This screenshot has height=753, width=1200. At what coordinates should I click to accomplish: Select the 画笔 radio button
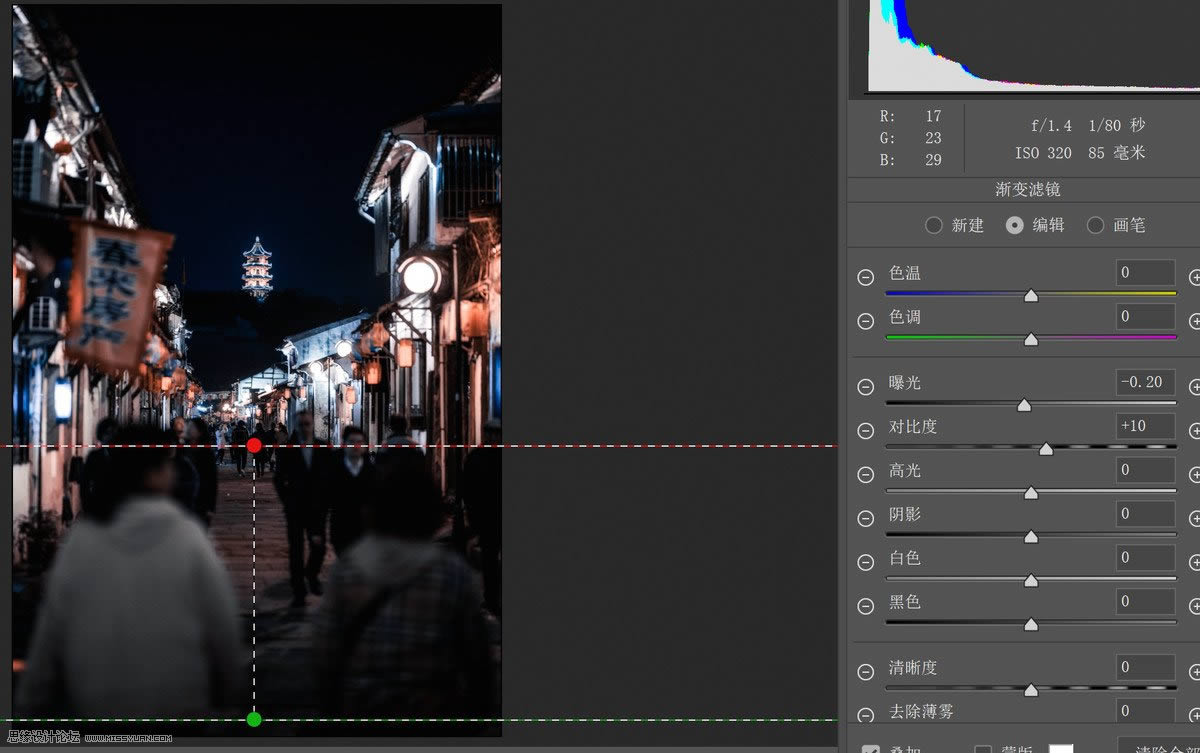1096,225
